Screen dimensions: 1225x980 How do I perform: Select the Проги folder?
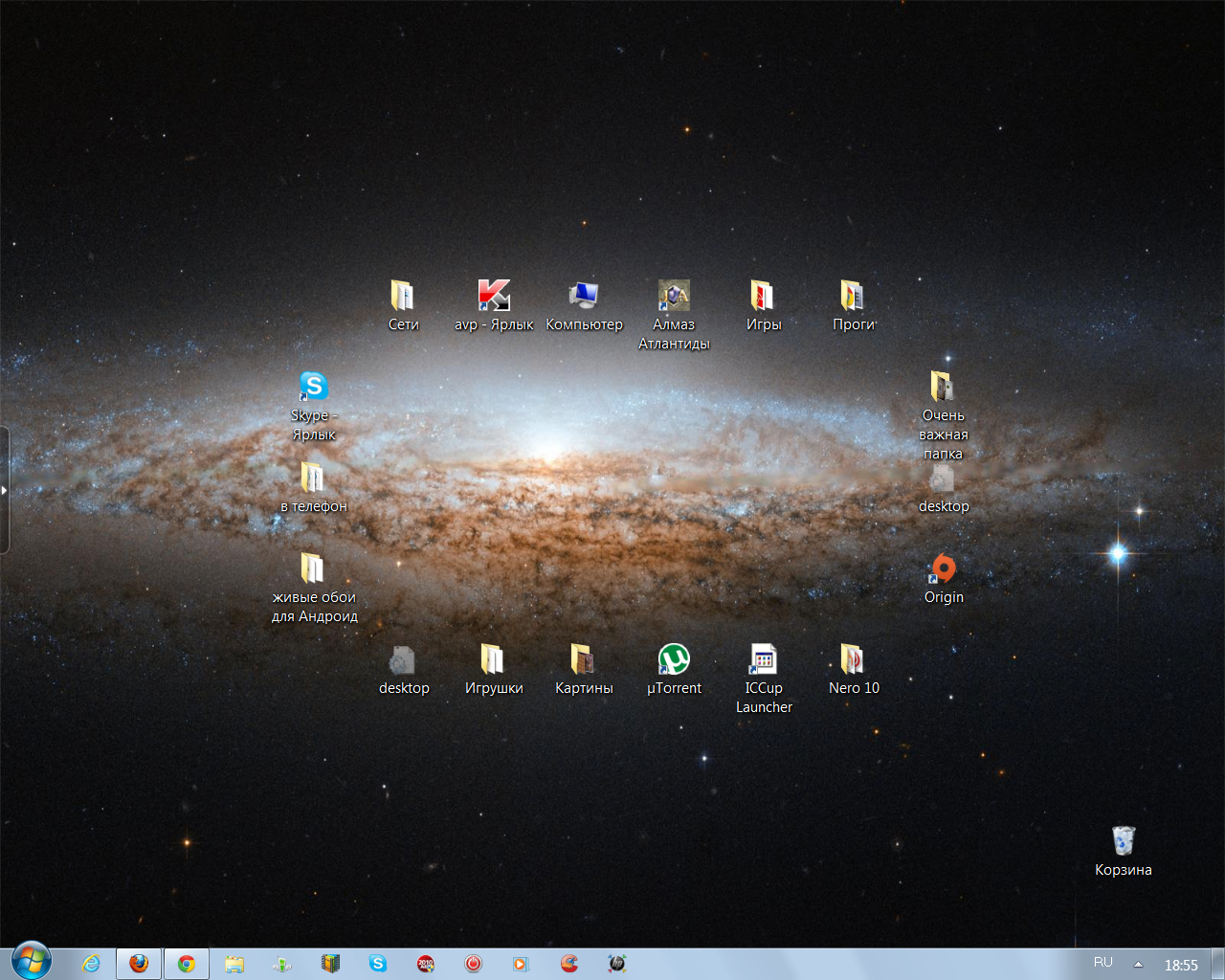(x=853, y=296)
